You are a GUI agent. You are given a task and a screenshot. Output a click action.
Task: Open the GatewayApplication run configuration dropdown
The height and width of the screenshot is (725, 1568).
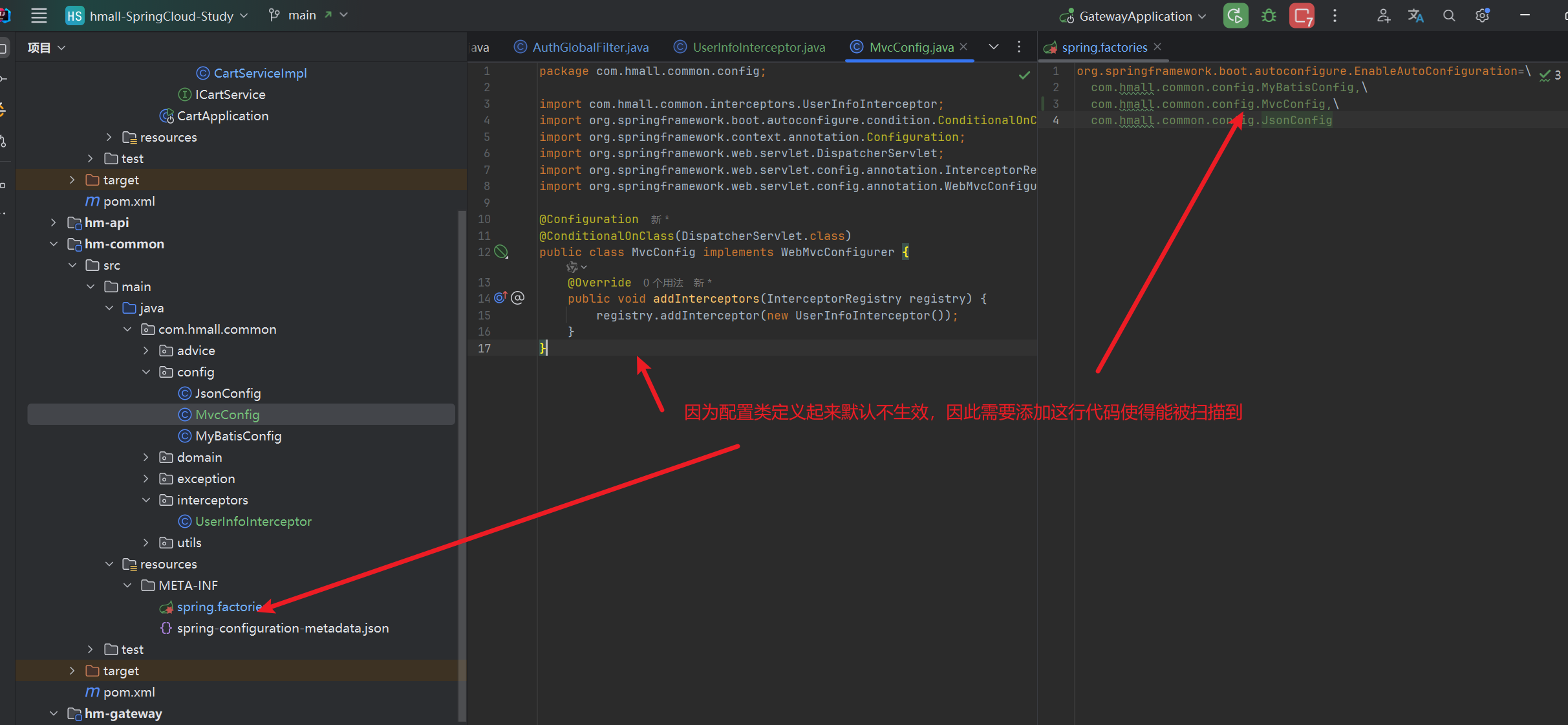click(1135, 16)
